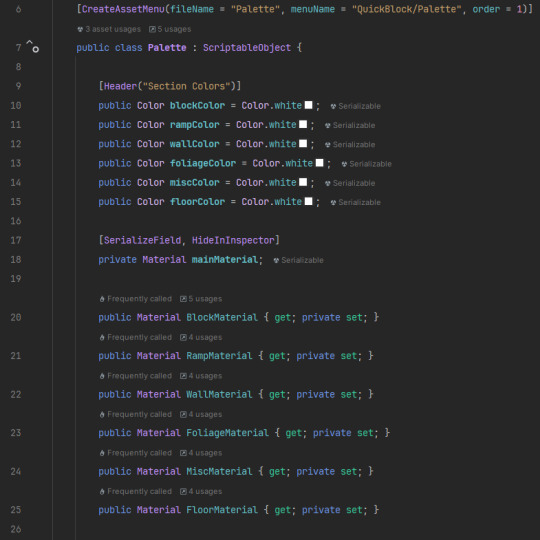The image size is (540, 540).
Task: Click Serializable hint next to wallColor
Action: point(350,145)
